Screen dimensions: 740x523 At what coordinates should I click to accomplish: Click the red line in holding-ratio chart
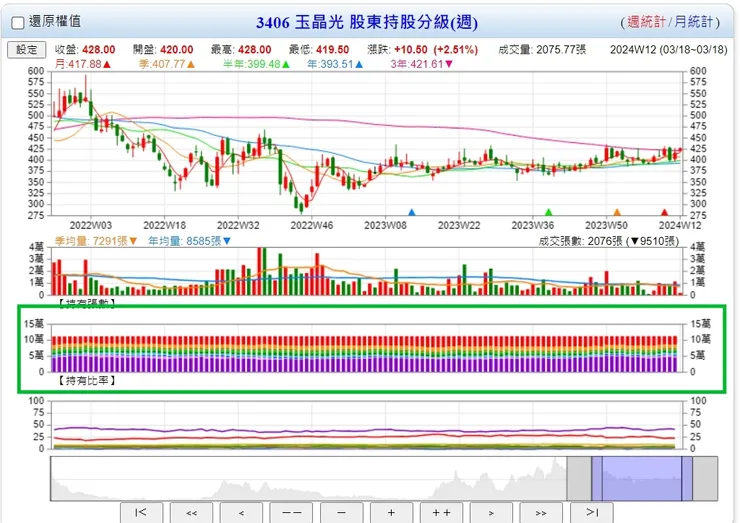(363, 437)
